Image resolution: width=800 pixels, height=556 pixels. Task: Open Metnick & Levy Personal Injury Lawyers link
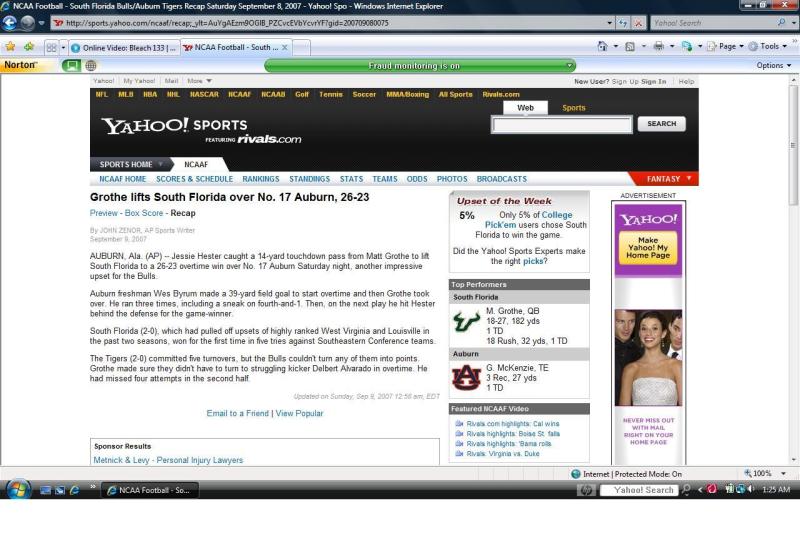click(x=168, y=460)
